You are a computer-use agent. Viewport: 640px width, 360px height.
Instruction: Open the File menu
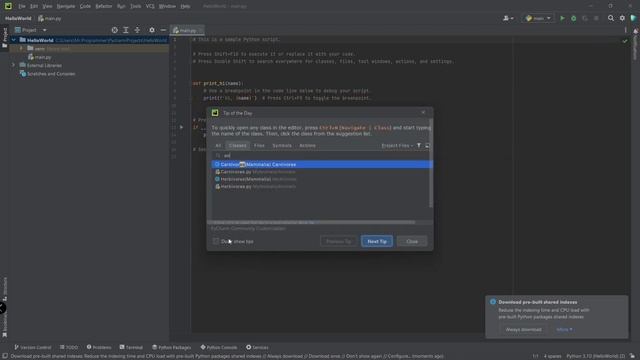pos(22,6)
